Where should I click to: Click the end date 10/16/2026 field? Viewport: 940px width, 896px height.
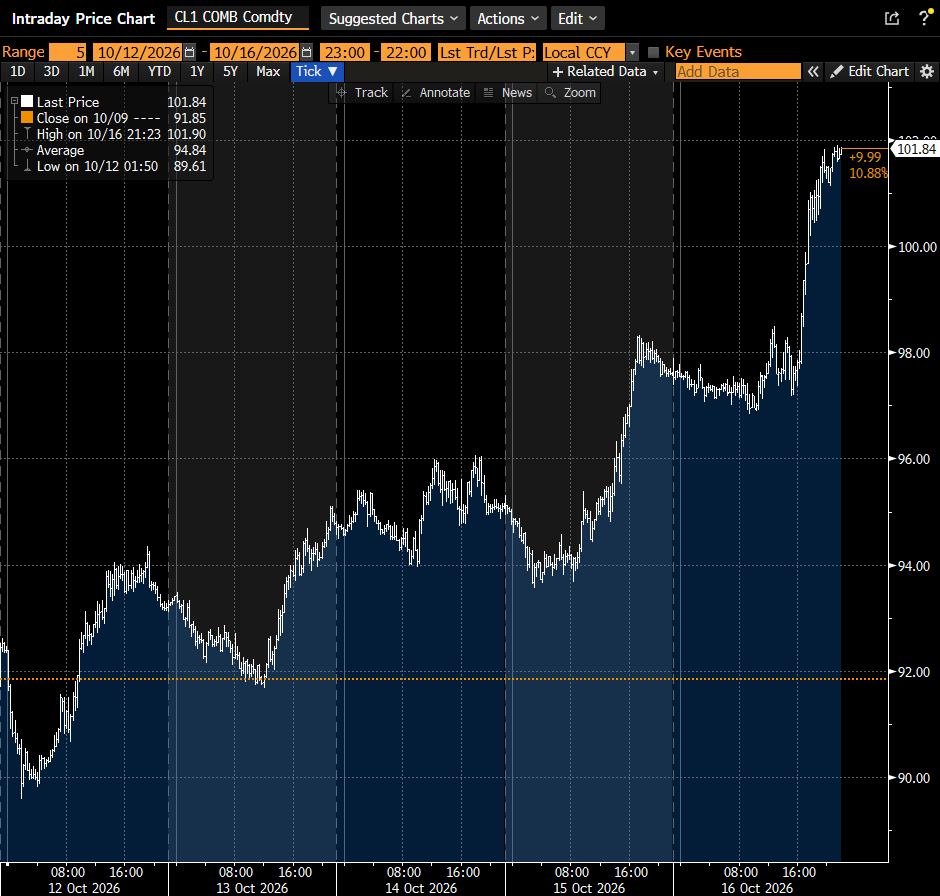point(256,52)
